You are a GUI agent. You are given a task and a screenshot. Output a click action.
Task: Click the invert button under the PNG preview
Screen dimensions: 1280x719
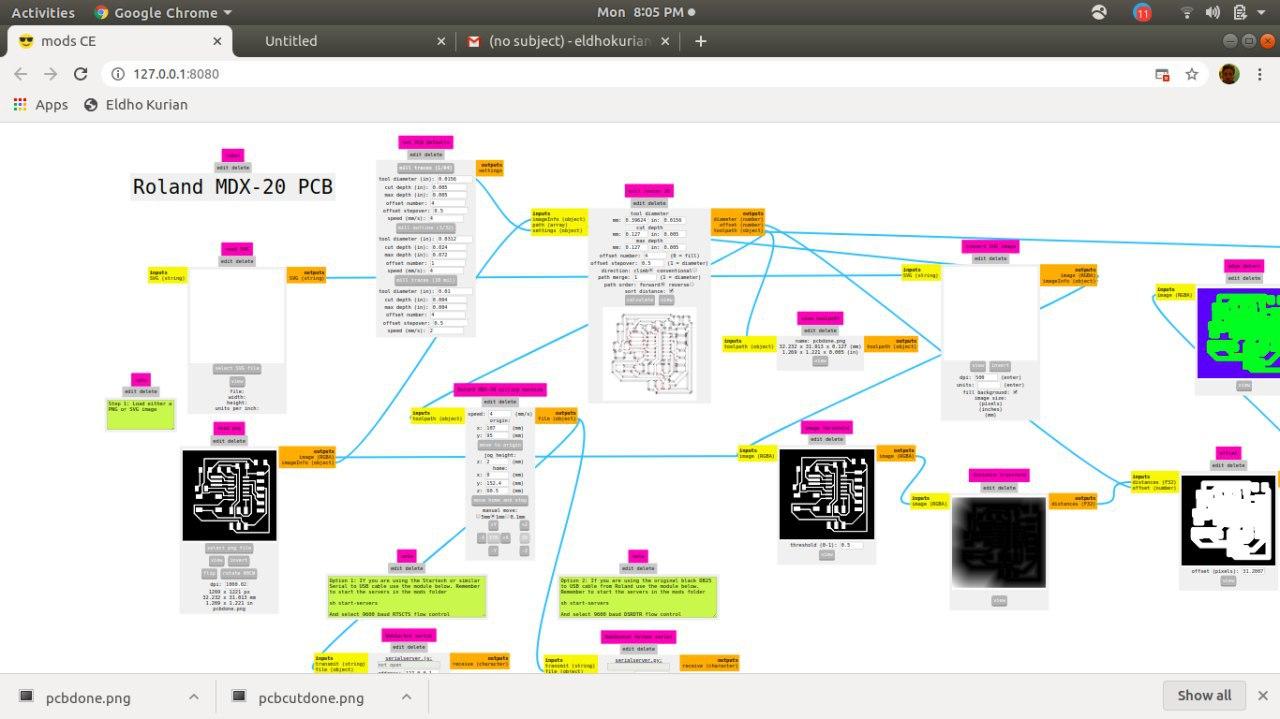point(238,561)
